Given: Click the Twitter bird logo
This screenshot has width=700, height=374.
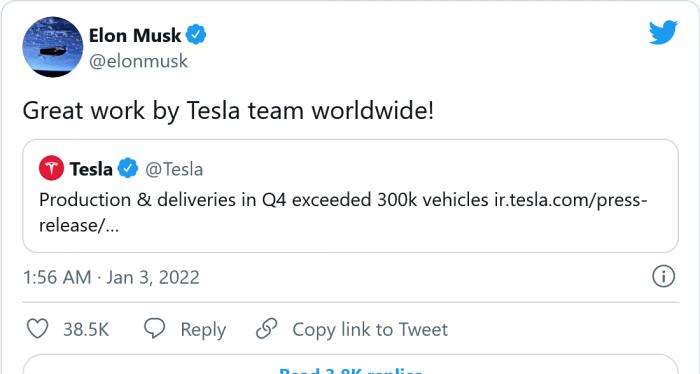Looking at the screenshot, I should point(663,32).
